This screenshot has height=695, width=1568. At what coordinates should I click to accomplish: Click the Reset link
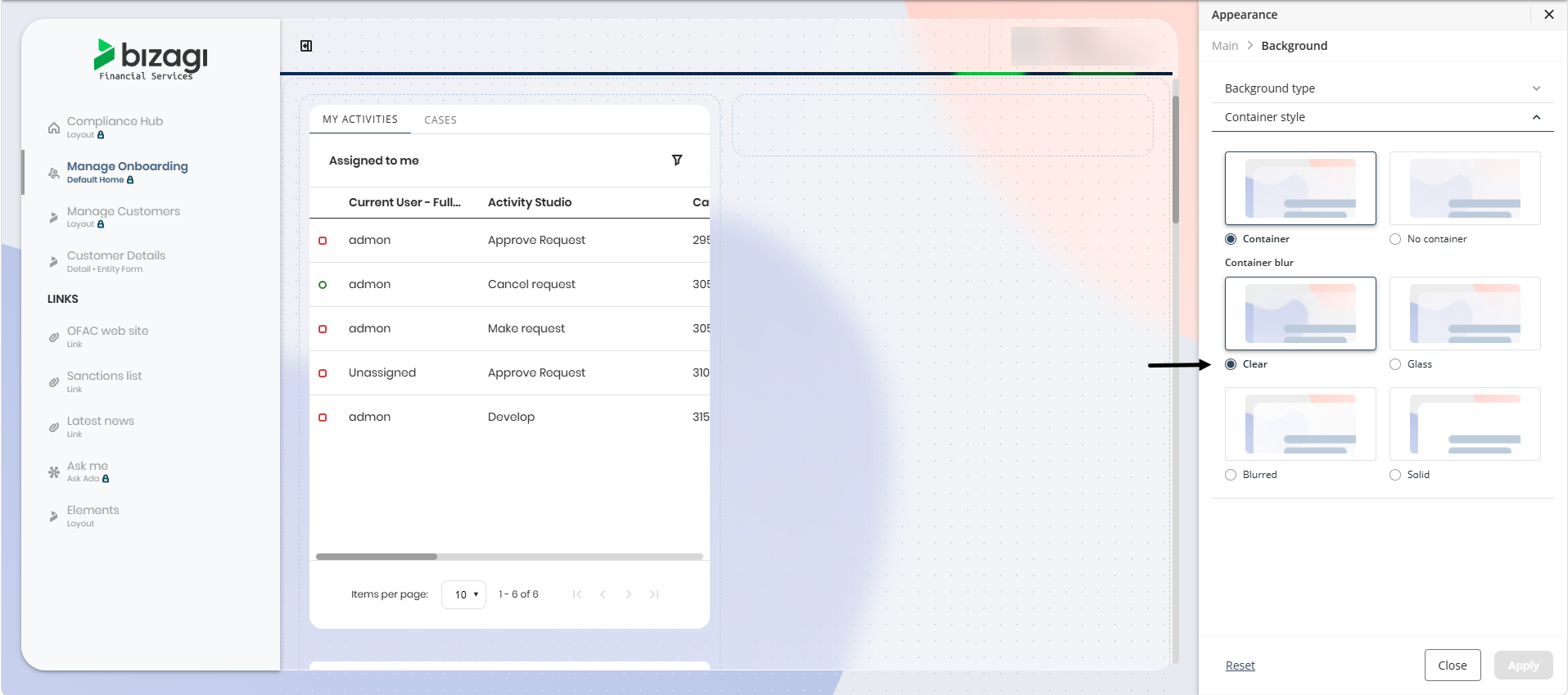pyautogui.click(x=1240, y=666)
